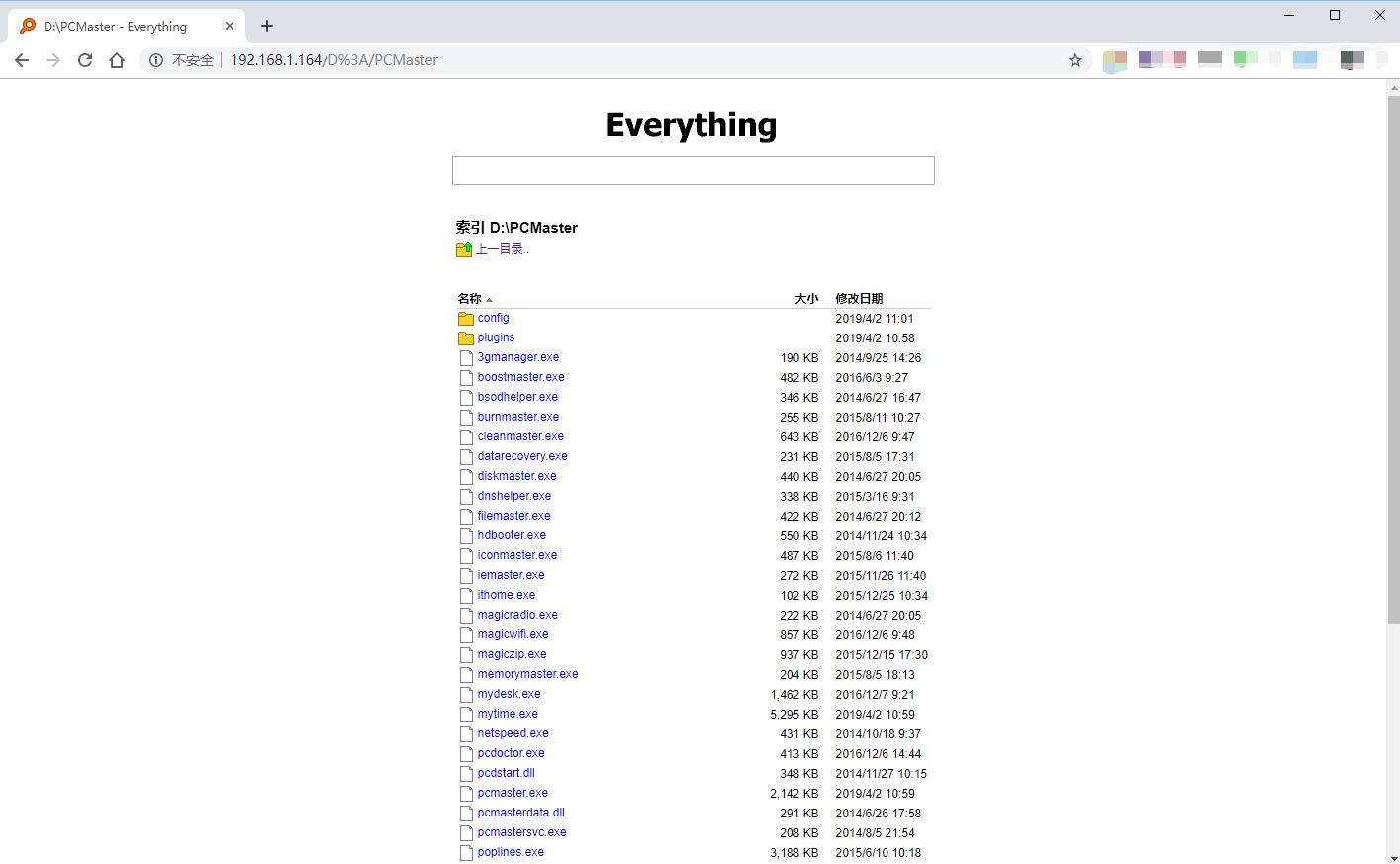The height and width of the screenshot is (864, 1400).
Task: Click file icon beside datarecovery.exe
Action: [466, 456]
